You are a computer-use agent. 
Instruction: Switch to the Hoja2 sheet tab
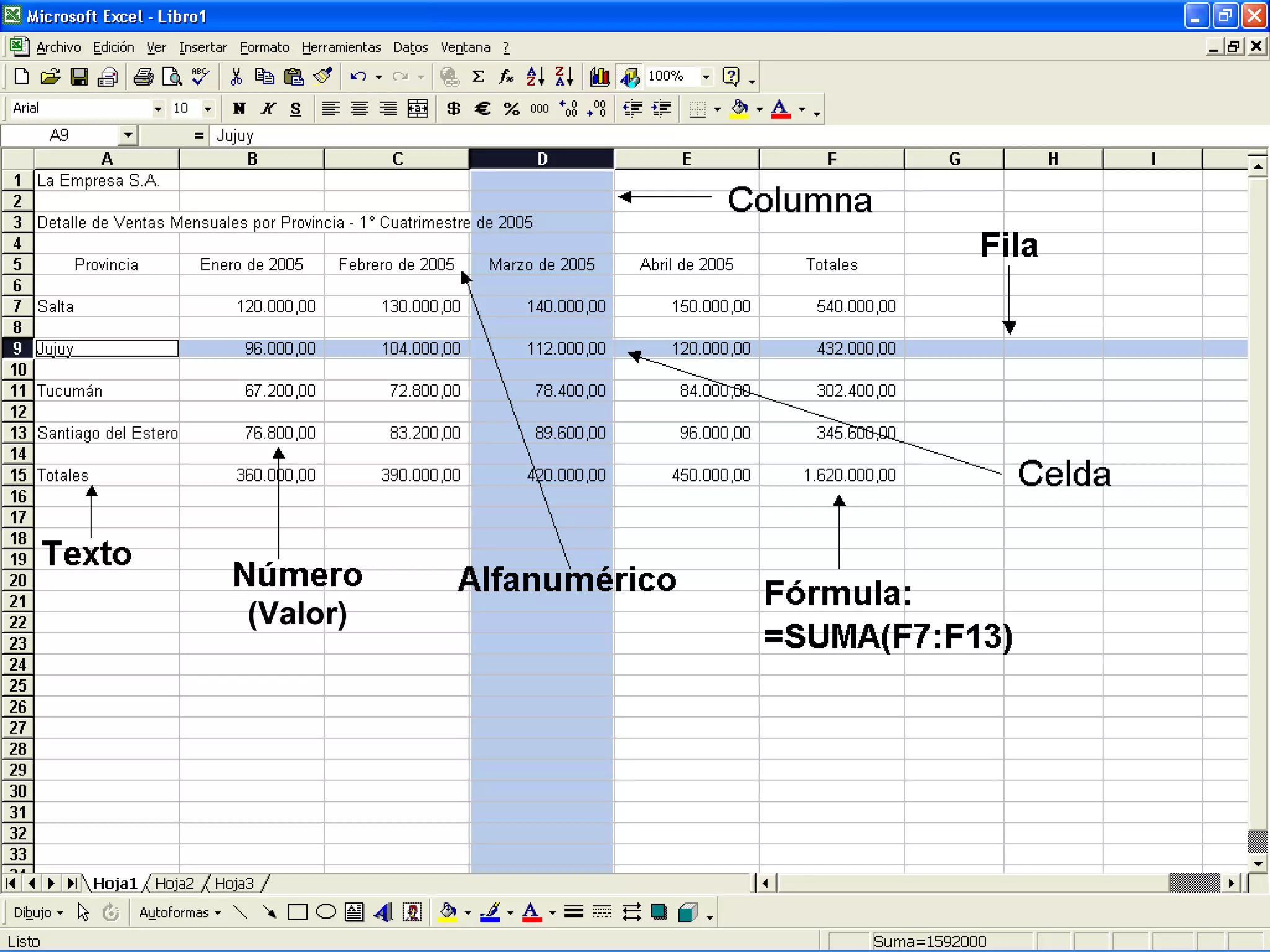pos(174,883)
